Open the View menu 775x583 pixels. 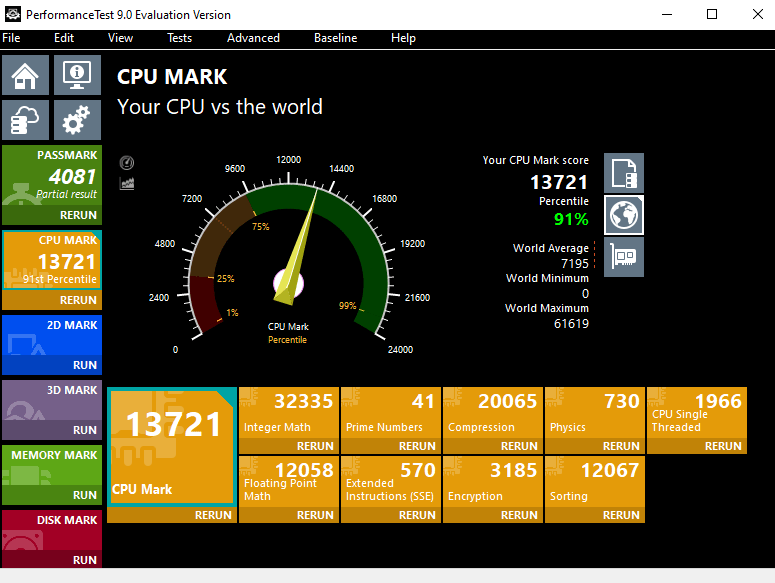coord(120,38)
